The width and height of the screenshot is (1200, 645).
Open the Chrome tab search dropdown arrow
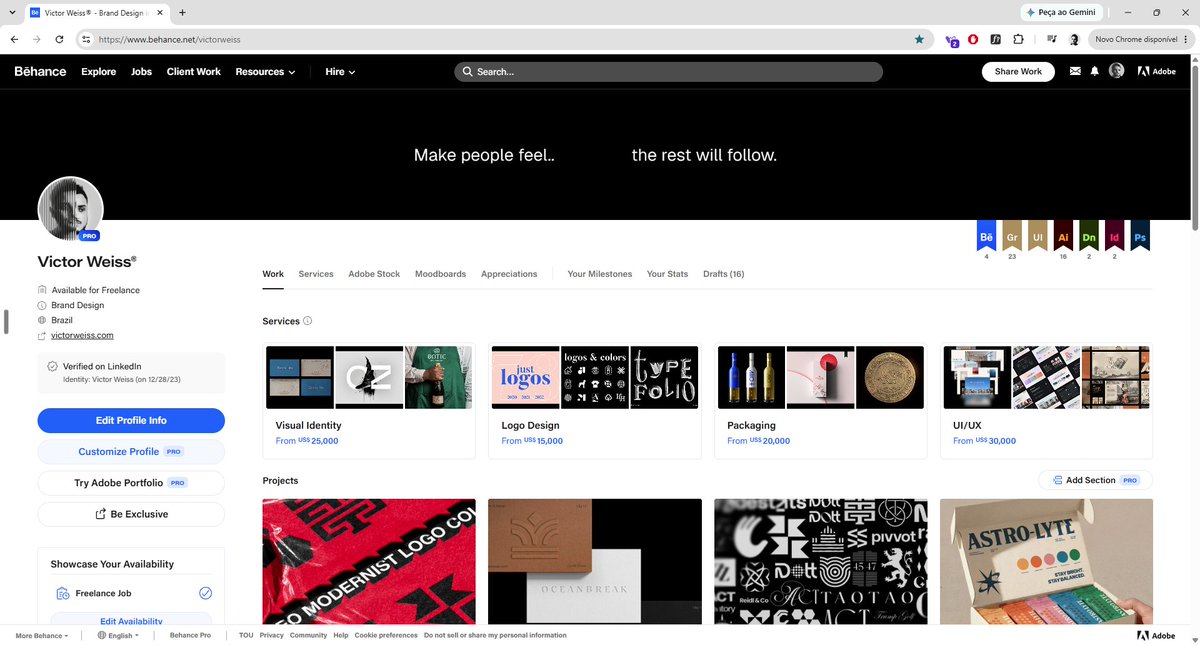point(11,12)
